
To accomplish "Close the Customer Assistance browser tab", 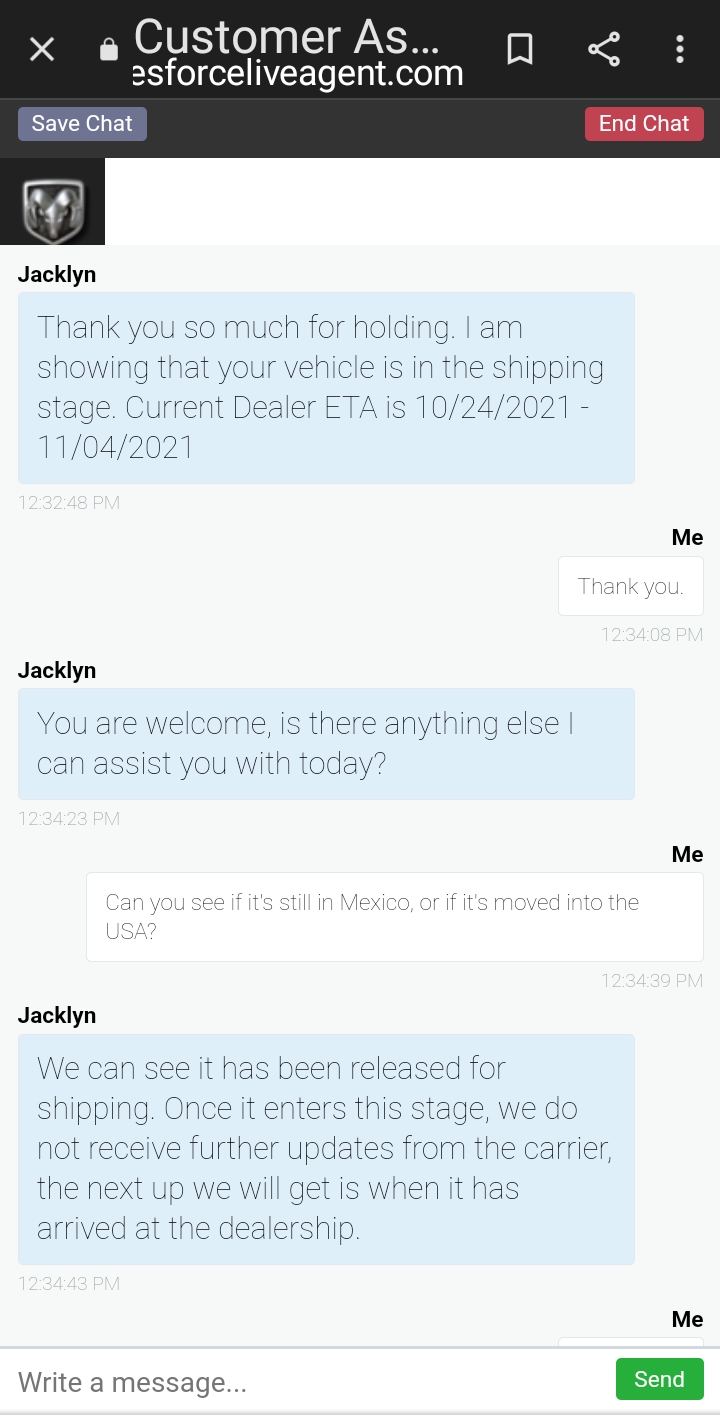I will 42,49.
